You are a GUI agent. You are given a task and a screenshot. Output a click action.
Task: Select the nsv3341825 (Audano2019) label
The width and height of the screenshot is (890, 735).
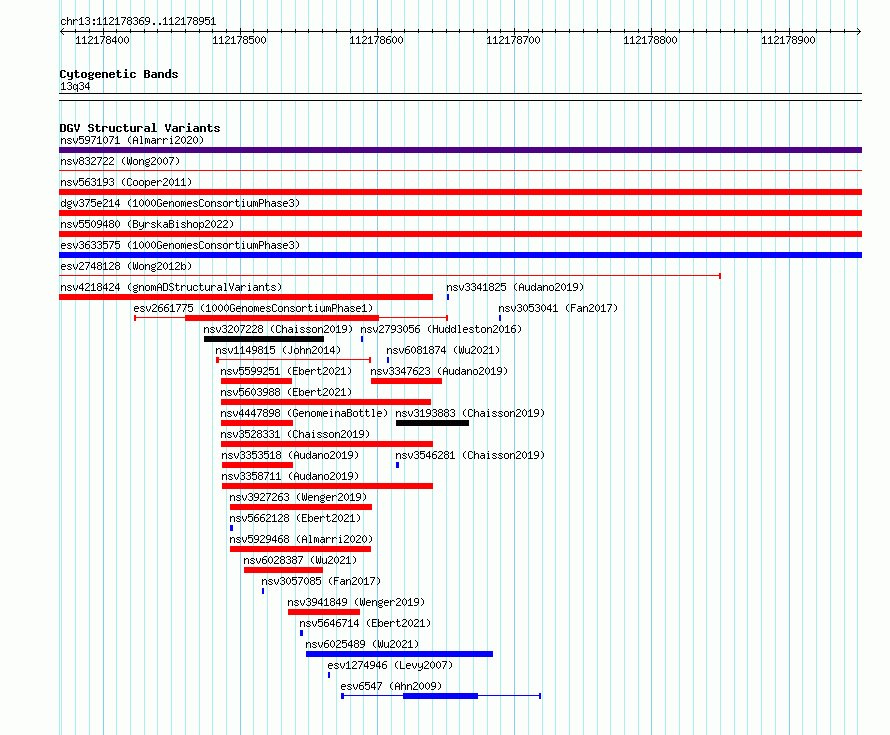coord(515,287)
